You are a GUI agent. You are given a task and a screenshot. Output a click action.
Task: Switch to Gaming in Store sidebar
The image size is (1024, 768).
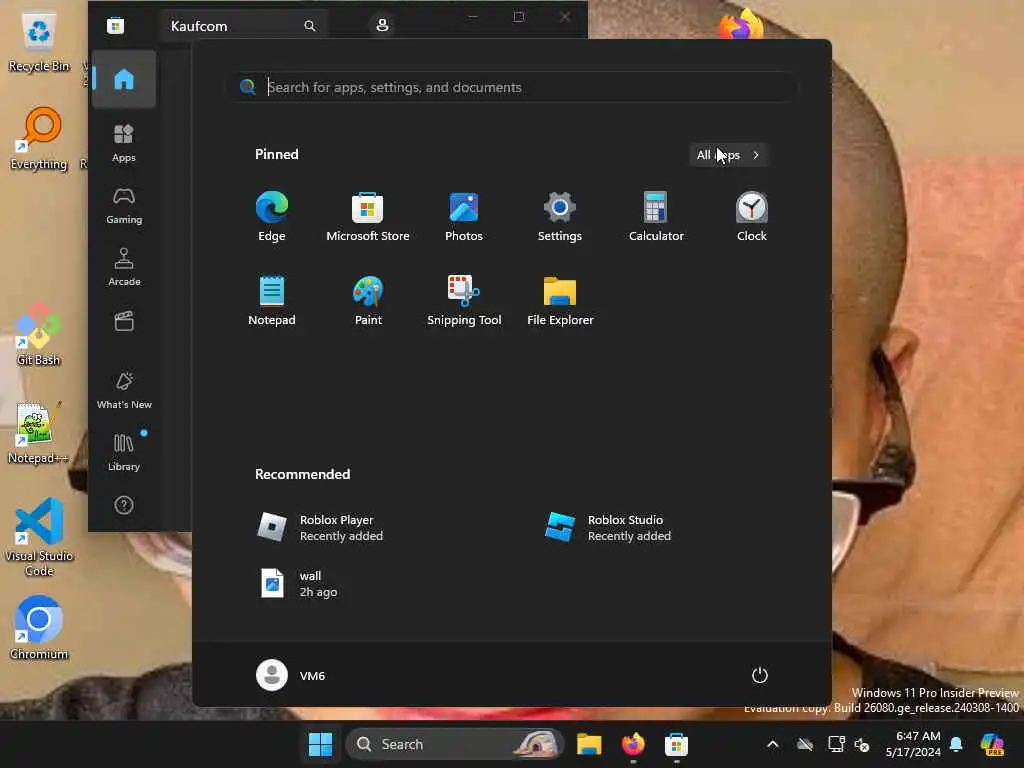tap(124, 205)
